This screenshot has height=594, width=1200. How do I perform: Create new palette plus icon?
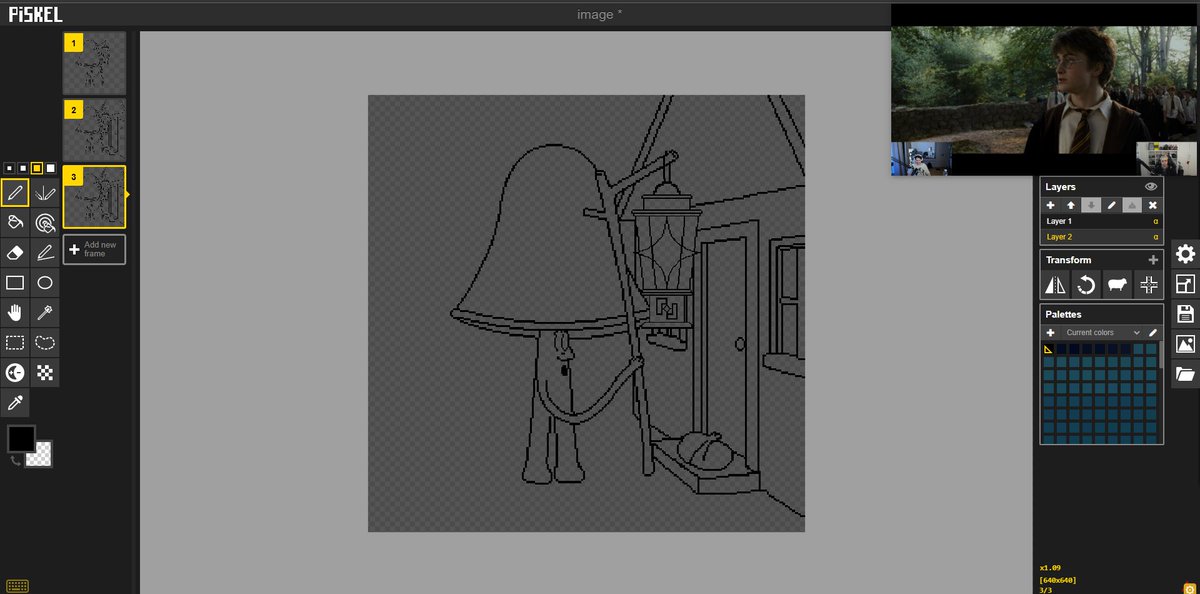pos(1050,333)
